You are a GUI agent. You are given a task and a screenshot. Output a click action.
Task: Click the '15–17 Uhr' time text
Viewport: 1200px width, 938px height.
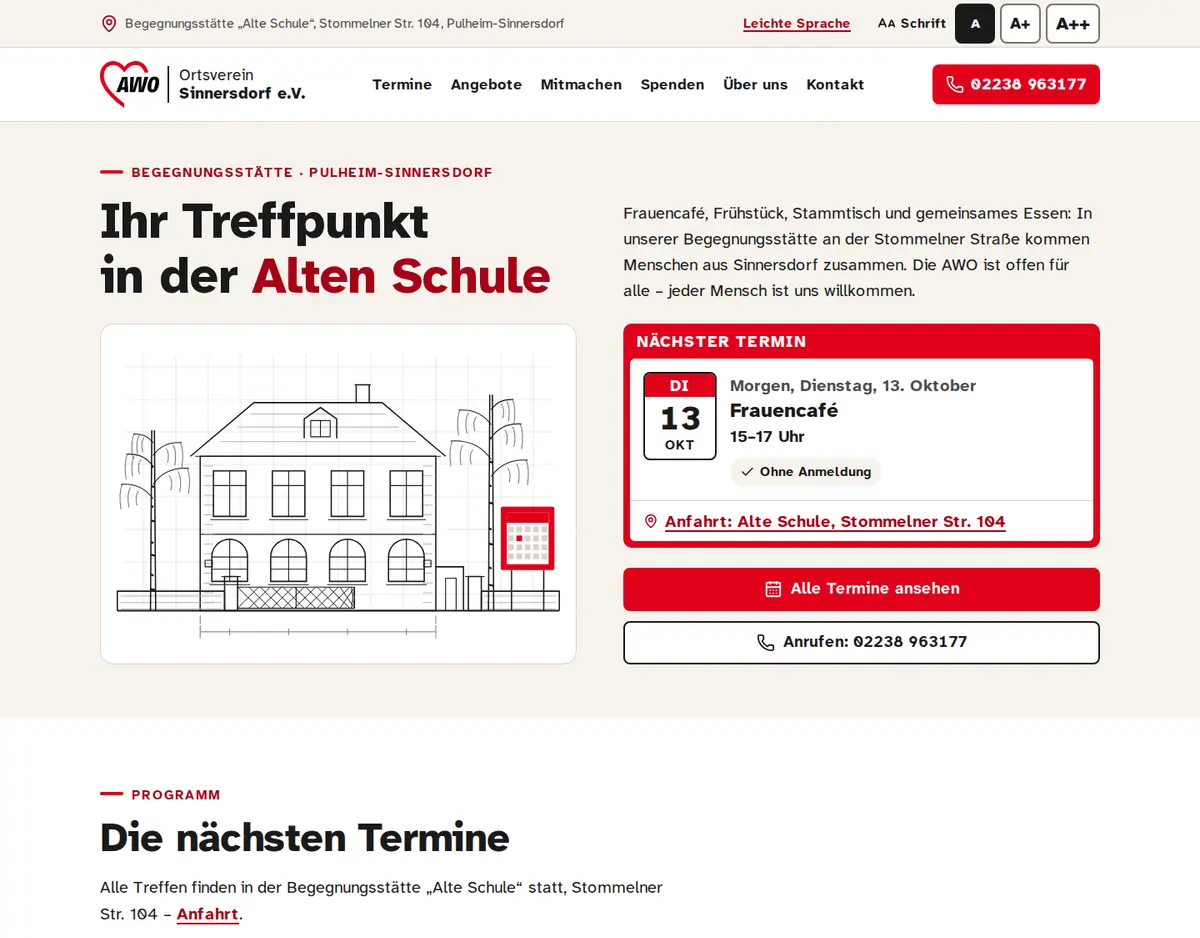tap(767, 436)
